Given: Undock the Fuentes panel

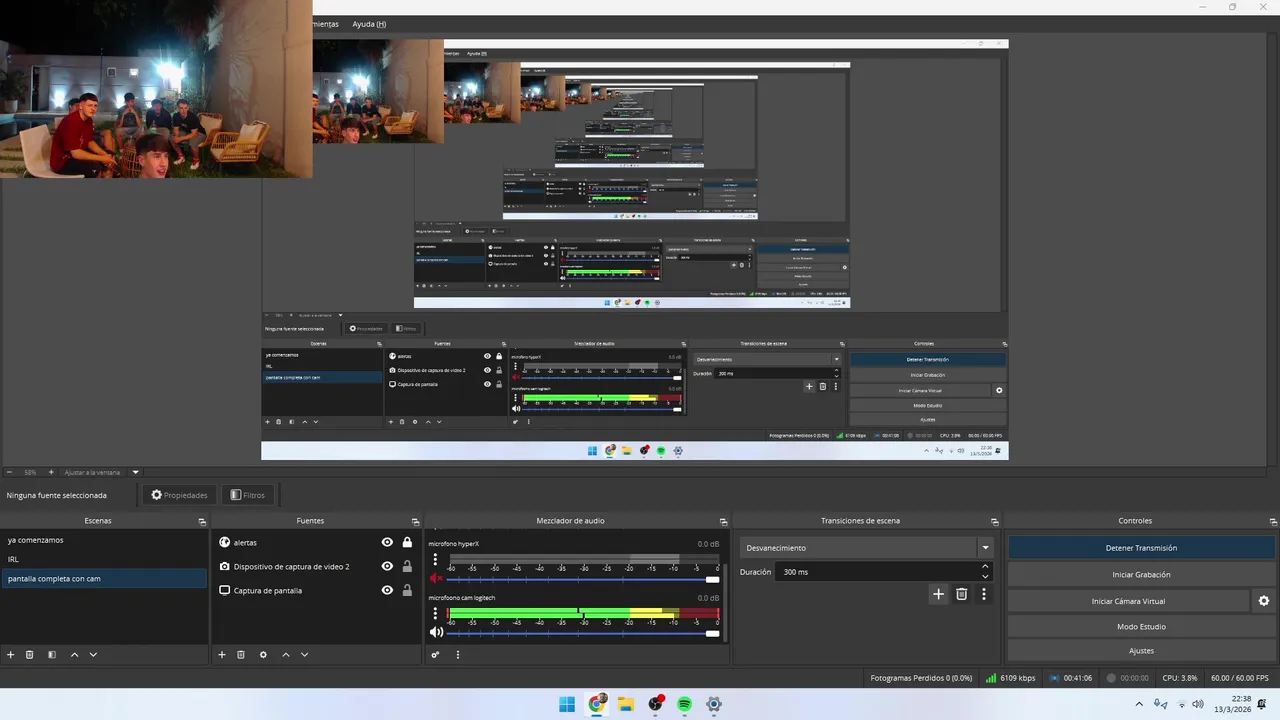Looking at the screenshot, I should [416, 521].
